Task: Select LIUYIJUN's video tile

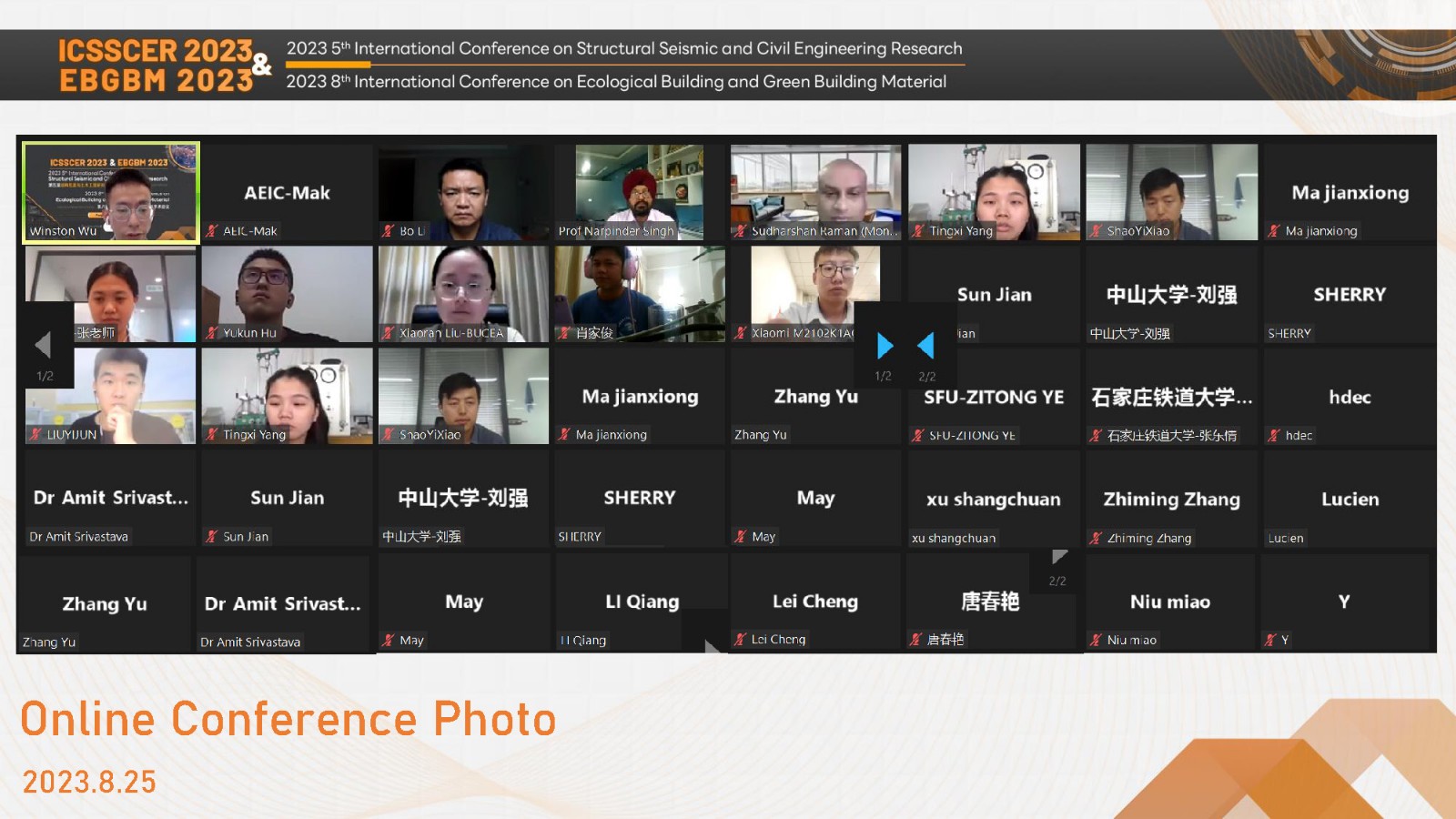Action: pyautogui.click(x=111, y=396)
